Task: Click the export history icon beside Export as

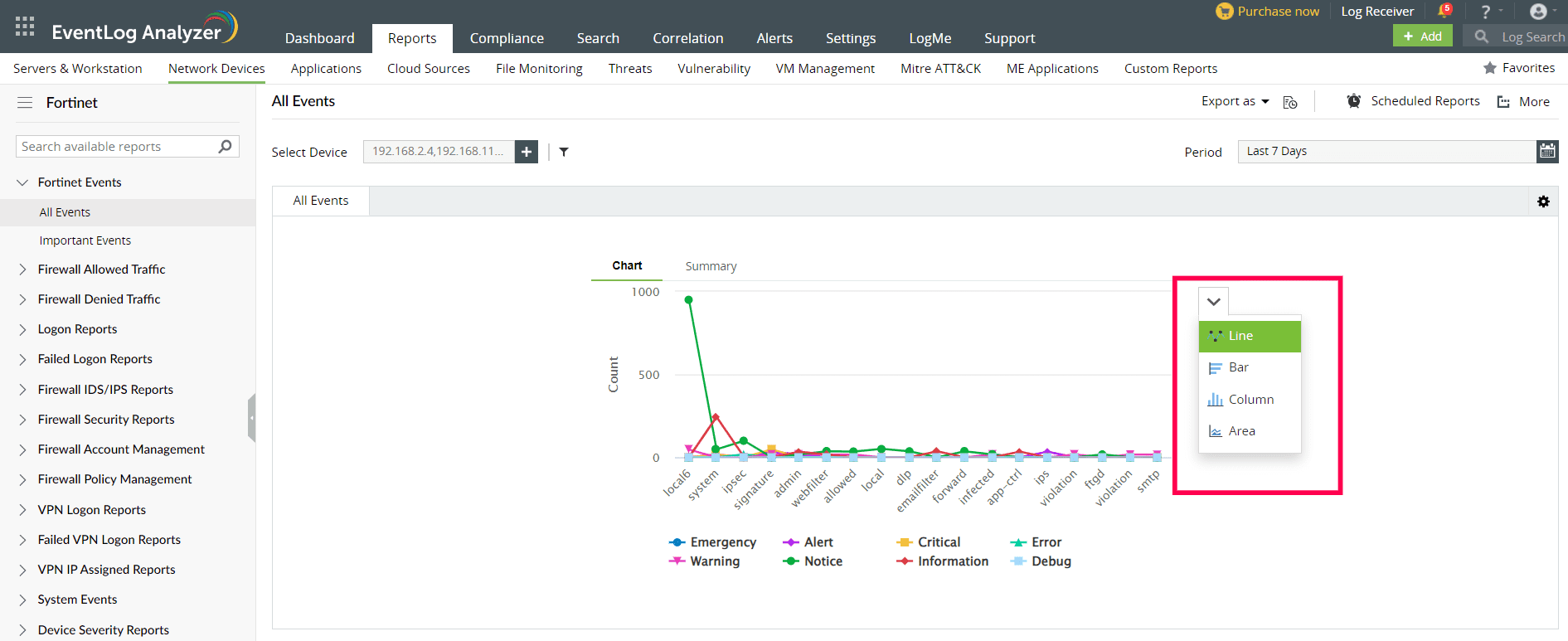Action: pyautogui.click(x=1290, y=102)
